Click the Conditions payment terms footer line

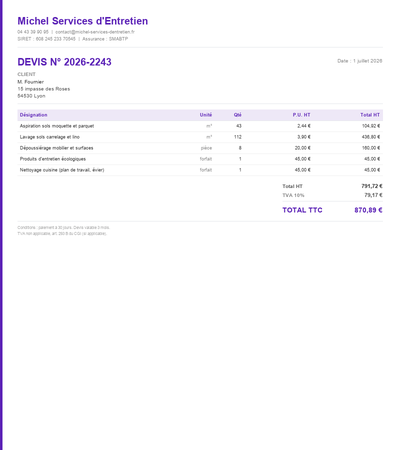(63, 228)
